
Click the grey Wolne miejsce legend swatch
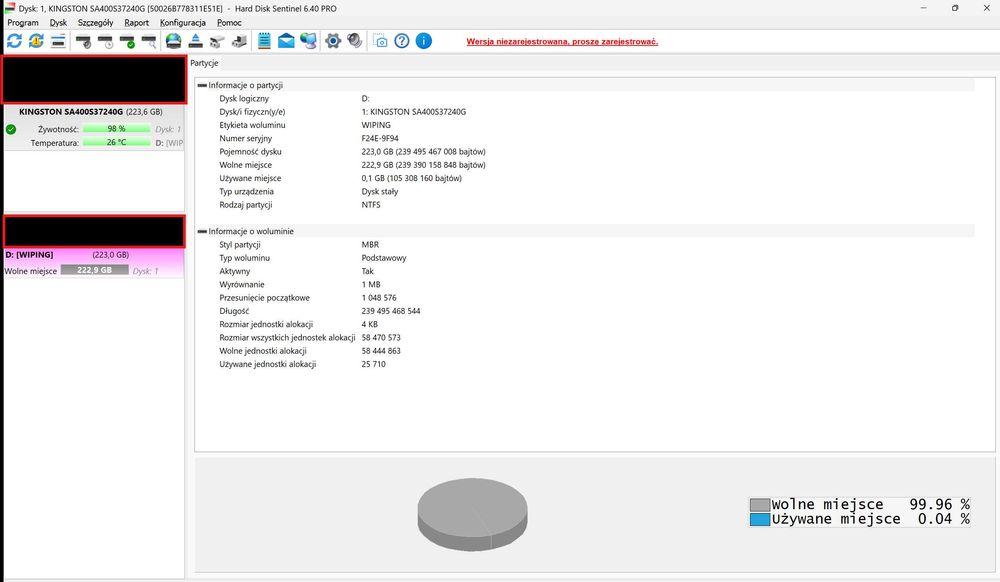(760, 505)
